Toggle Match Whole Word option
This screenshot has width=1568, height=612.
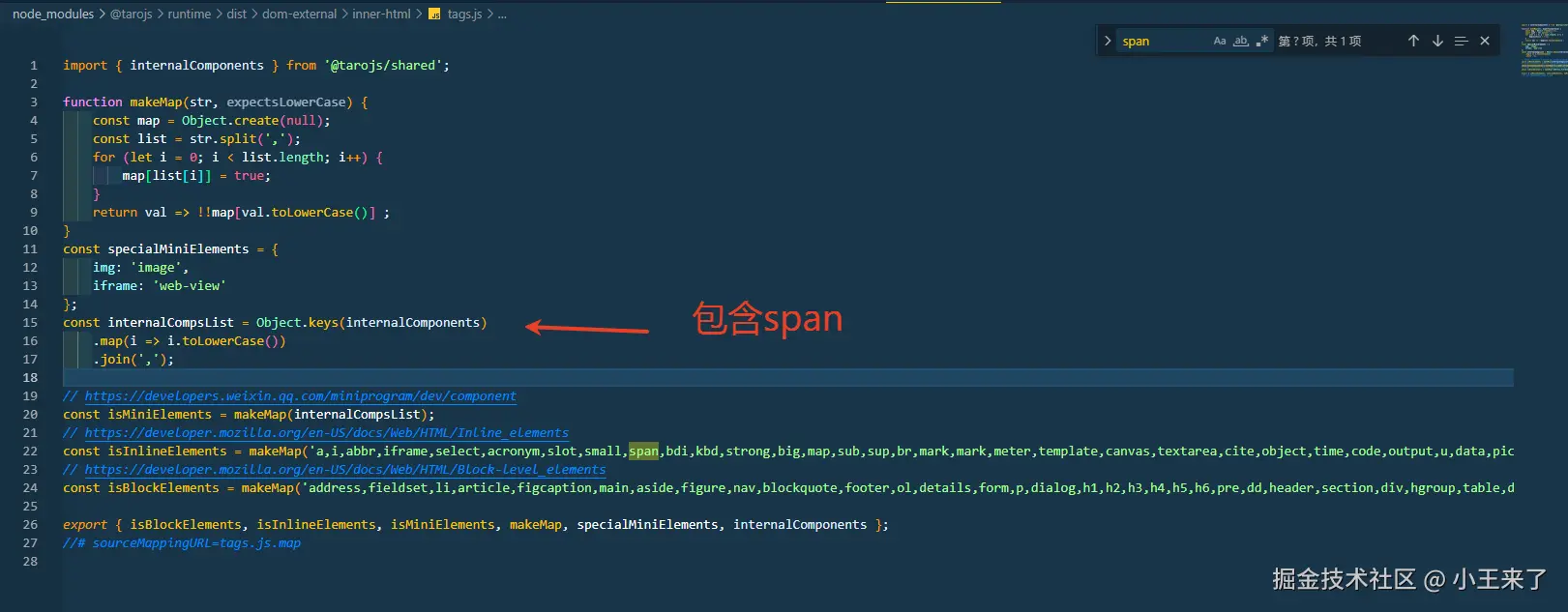click(1240, 41)
